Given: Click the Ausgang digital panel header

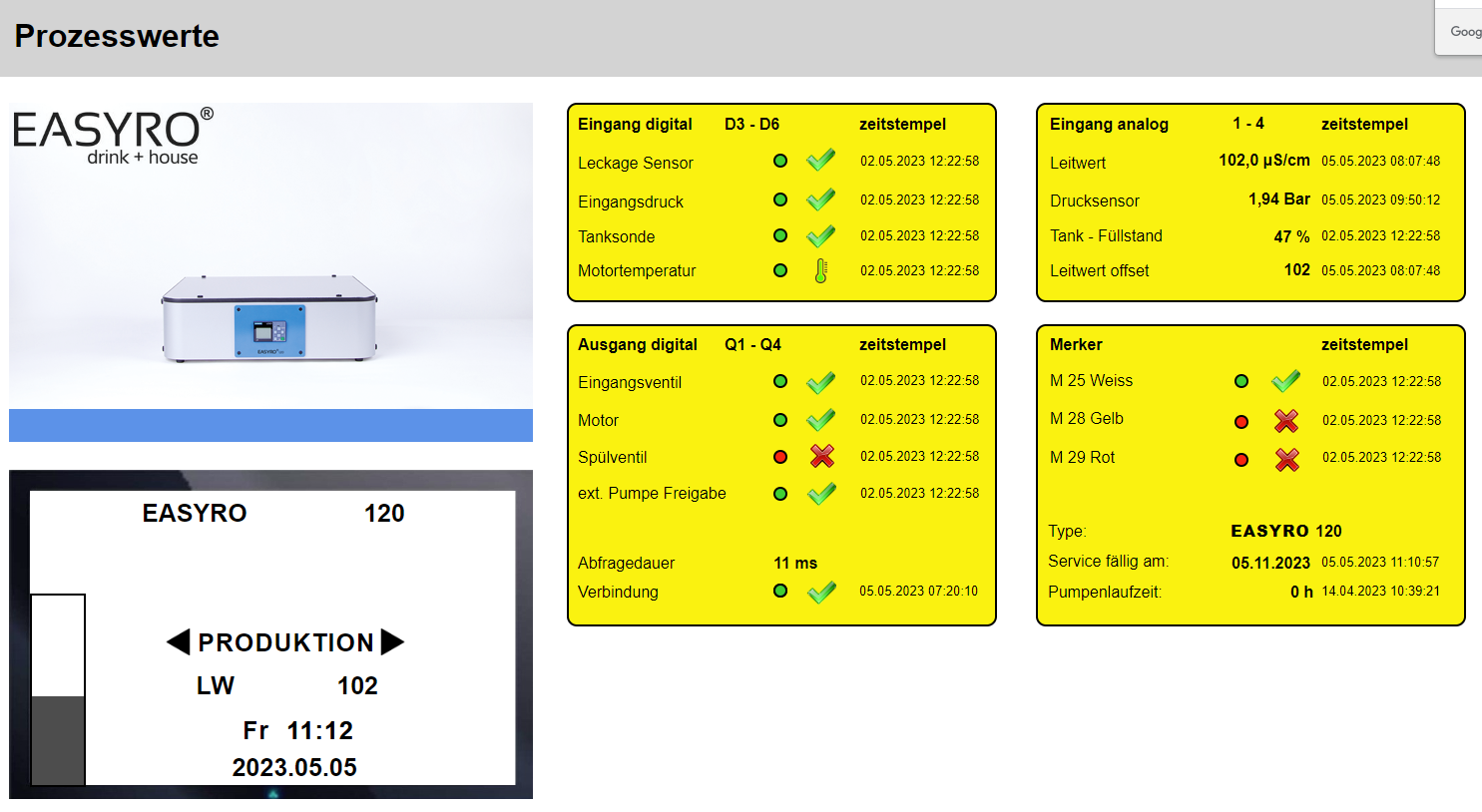Looking at the screenshot, I should pyautogui.click(x=638, y=344).
